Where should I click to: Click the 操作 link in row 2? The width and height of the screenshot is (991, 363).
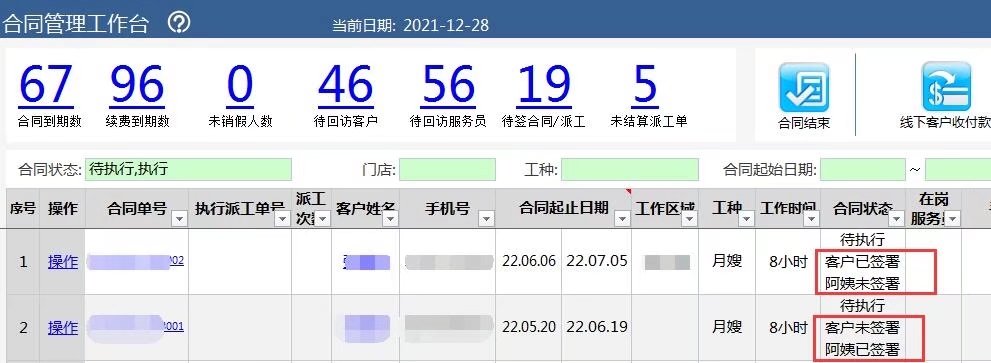pyautogui.click(x=63, y=328)
